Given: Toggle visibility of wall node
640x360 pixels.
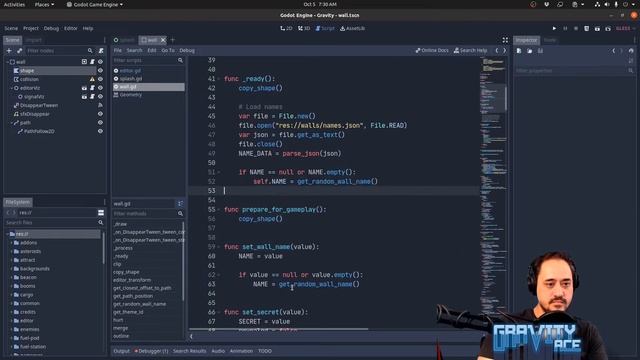Looking at the screenshot, I should coord(100,62).
